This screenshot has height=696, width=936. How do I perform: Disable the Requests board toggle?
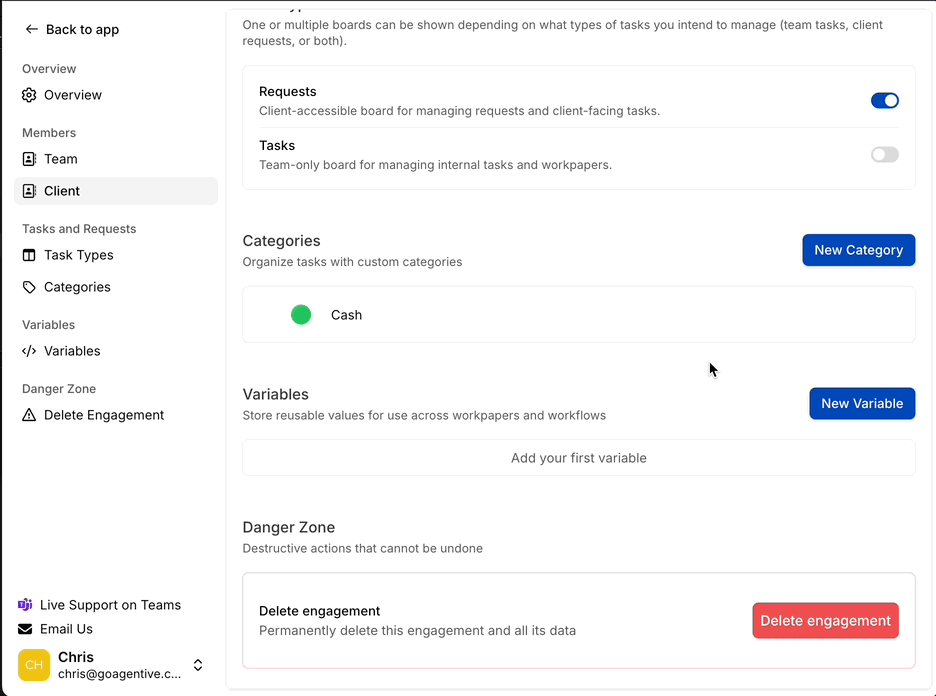pos(884,100)
